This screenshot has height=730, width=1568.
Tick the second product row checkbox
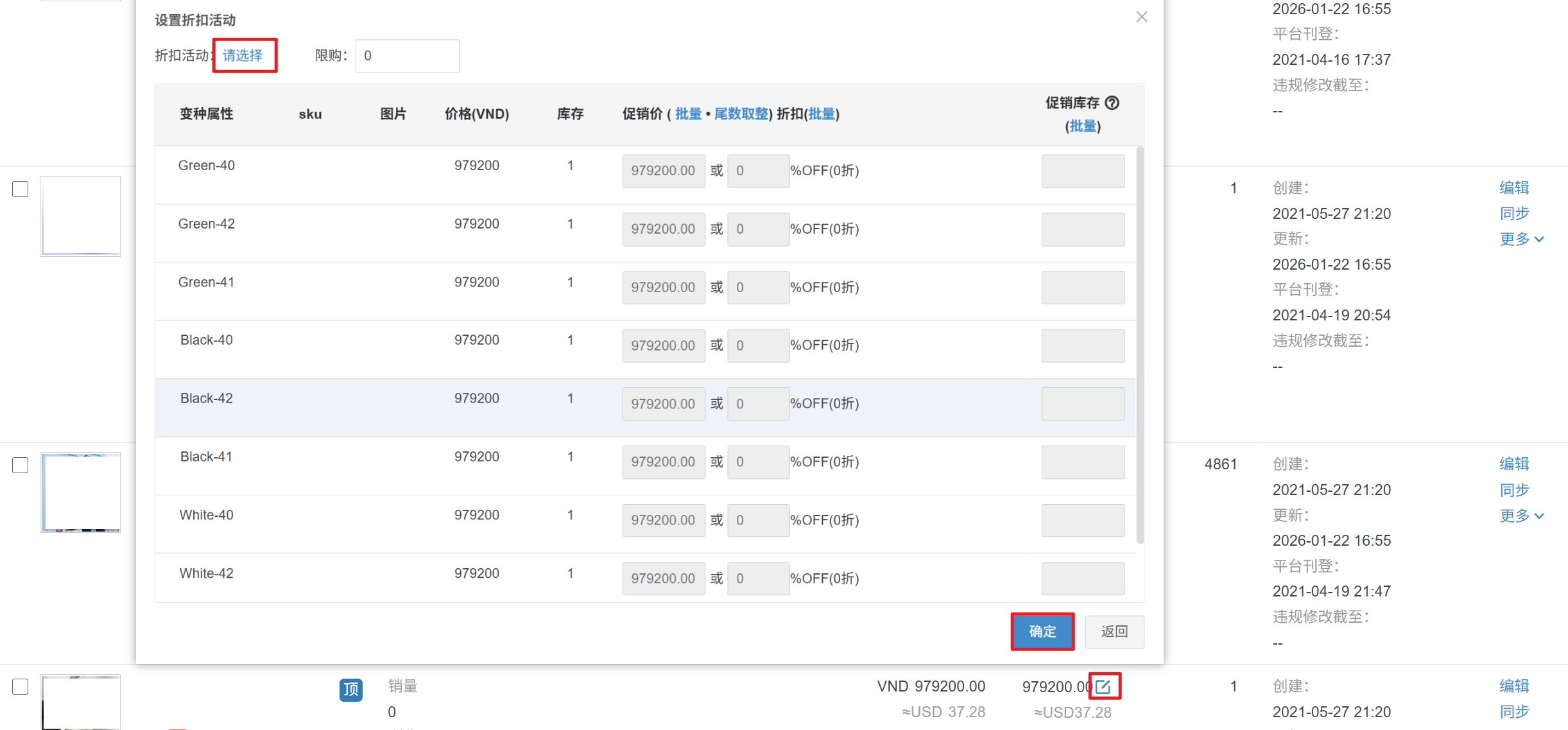tap(21, 465)
